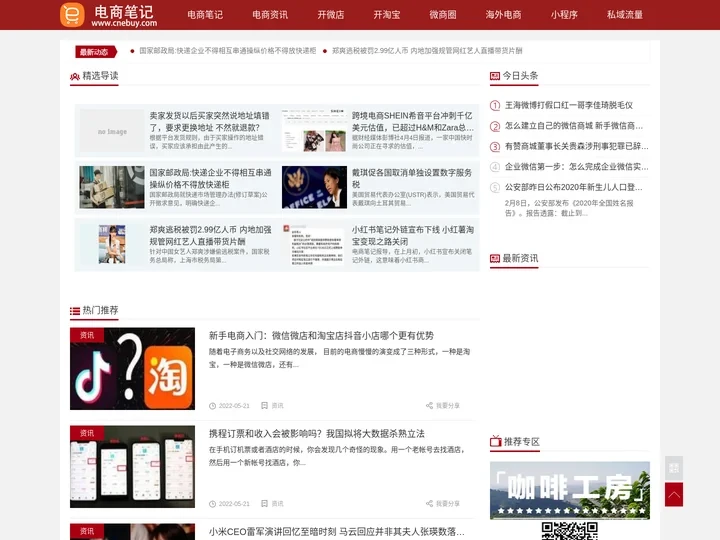The image size is (720, 540).
Task: Open the 电商资讯 navigation menu item
Action: tap(270, 15)
